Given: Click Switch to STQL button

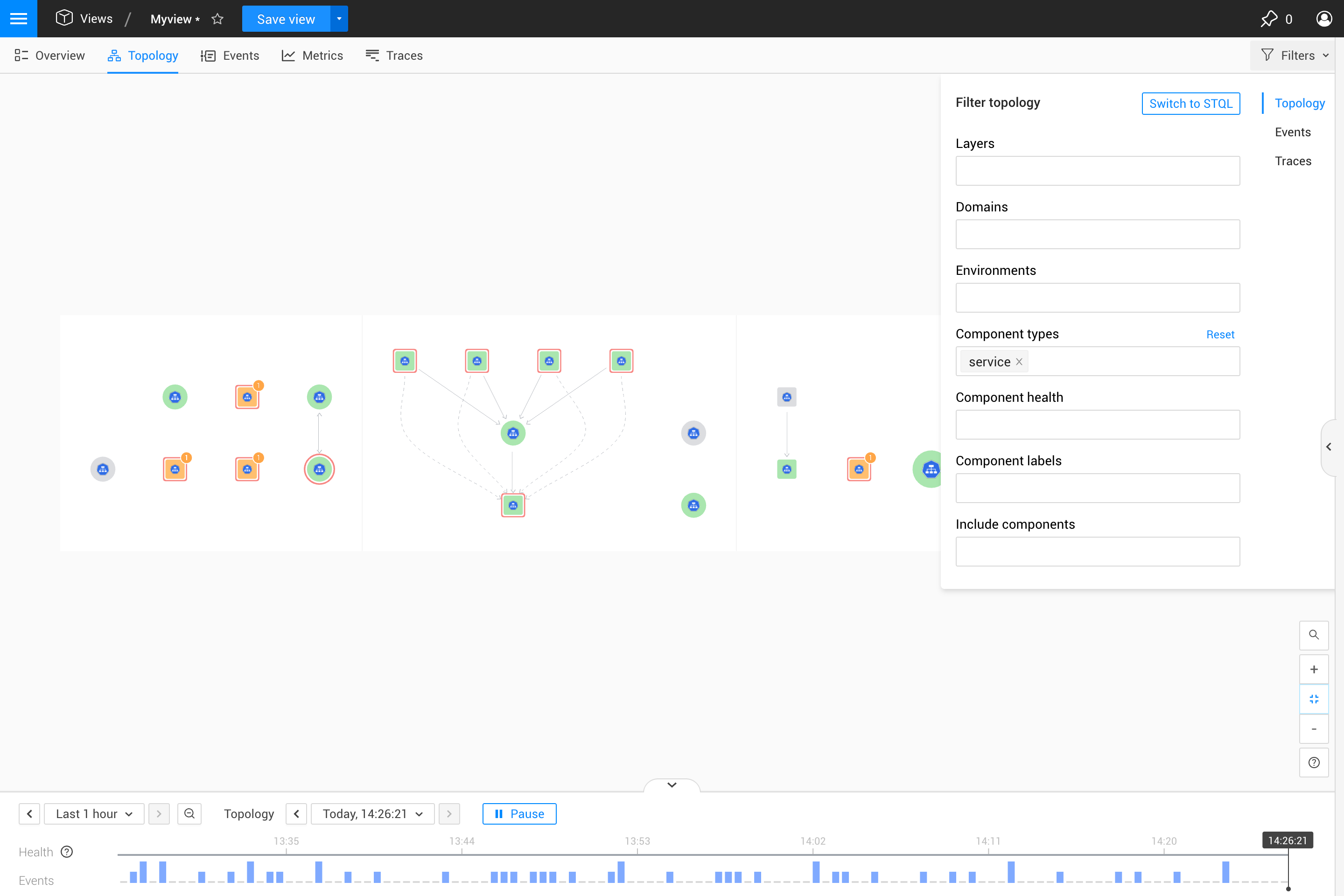Looking at the screenshot, I should pyautogui.click(x=1190, y=104).
